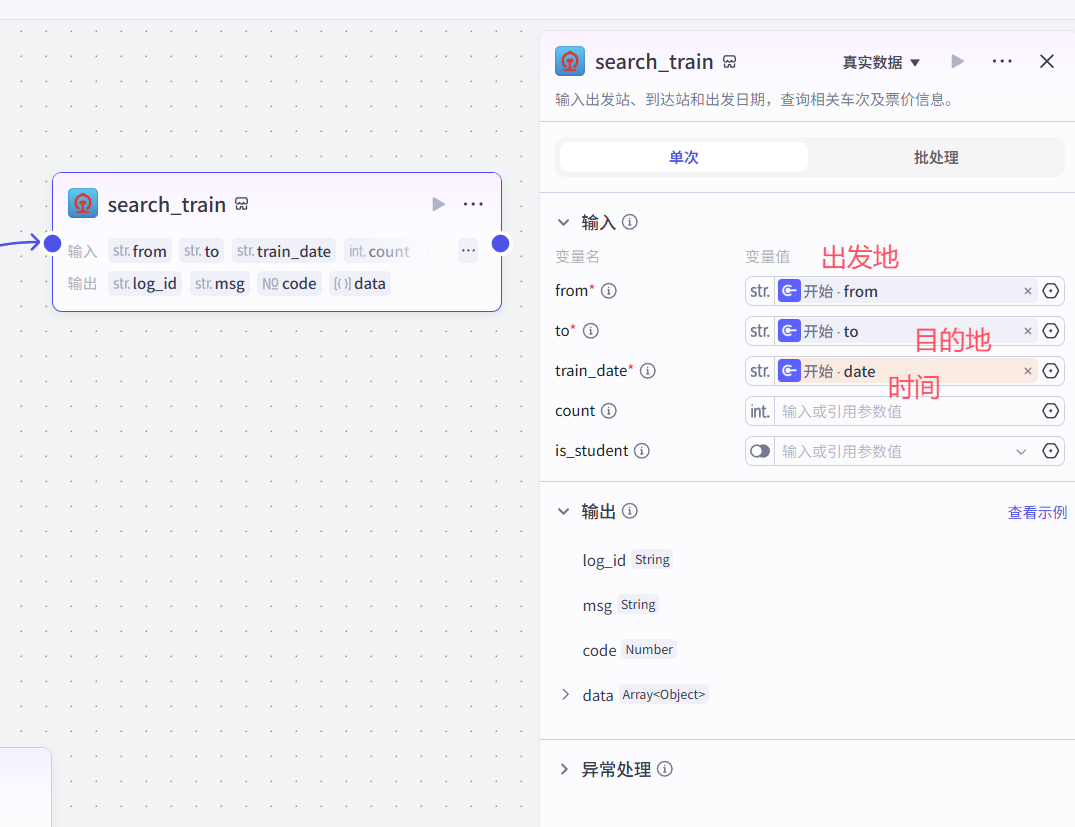Expand the data Array<Object> output
The image size is (1075, 827).
click(565, 695)
